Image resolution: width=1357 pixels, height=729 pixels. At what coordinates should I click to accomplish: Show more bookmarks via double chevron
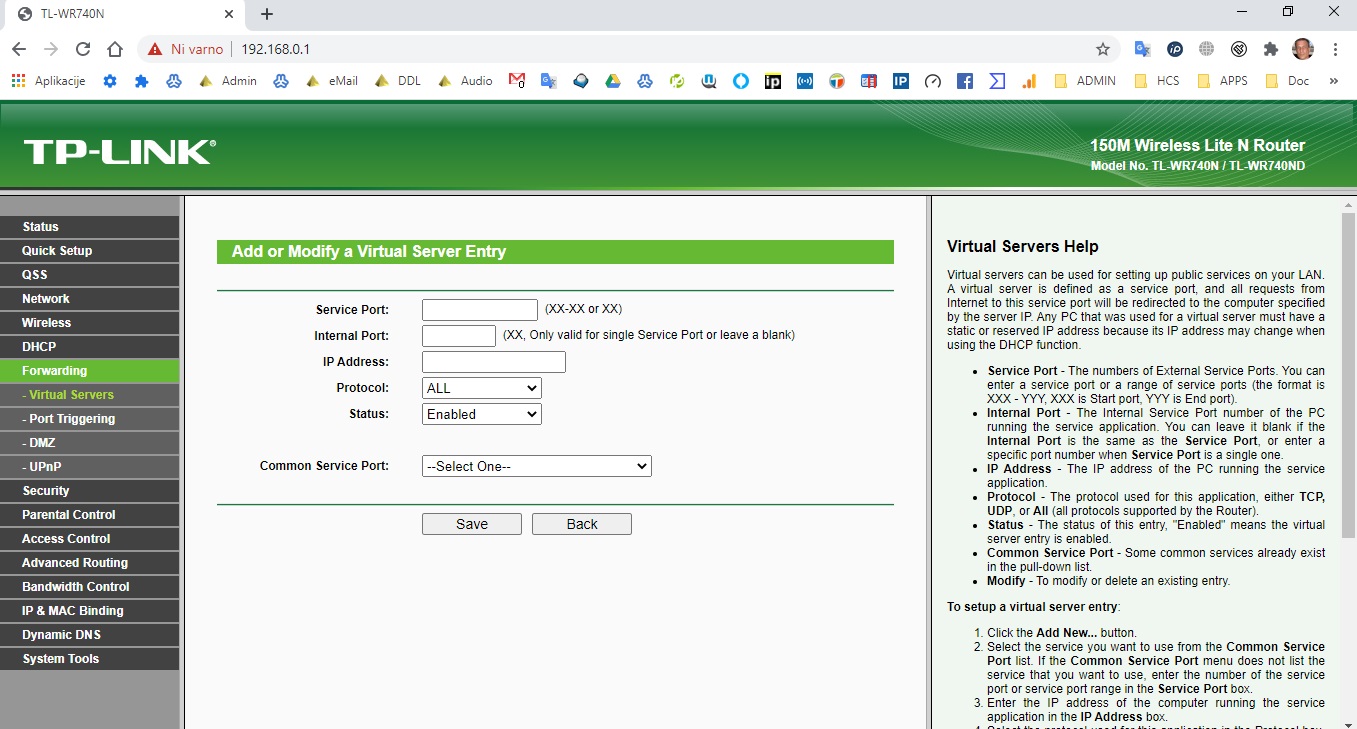1333,81
